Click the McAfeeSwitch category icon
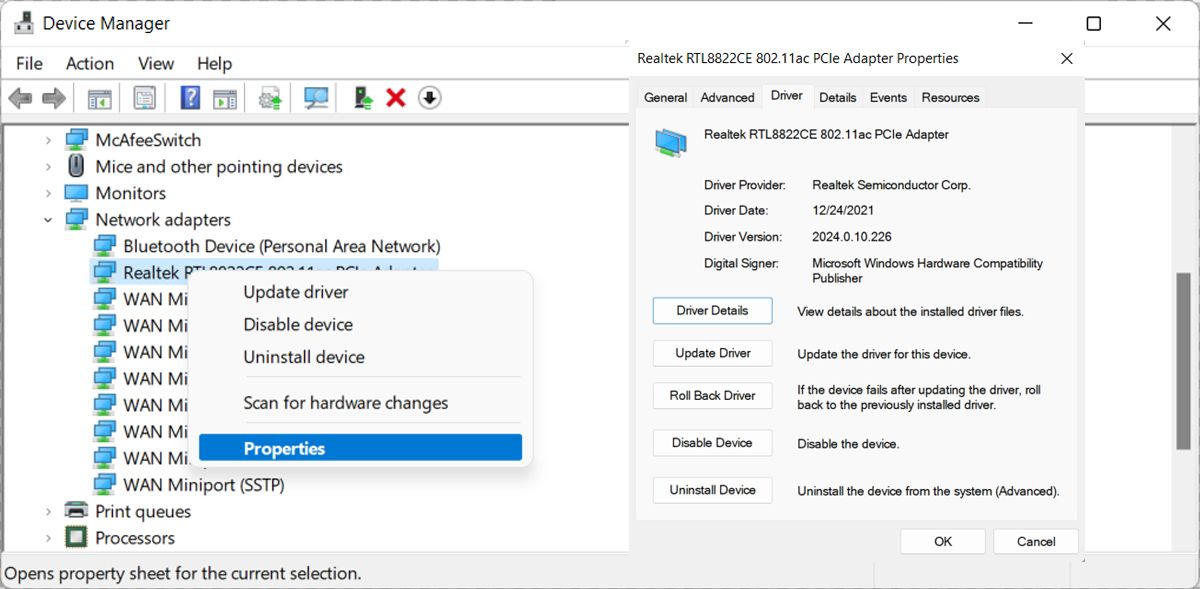 pyautogui.click(x=76, y=140)
